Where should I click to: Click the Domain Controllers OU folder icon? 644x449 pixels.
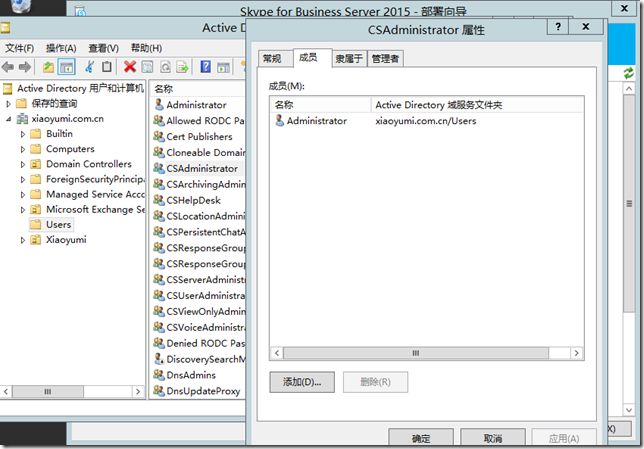36,164
